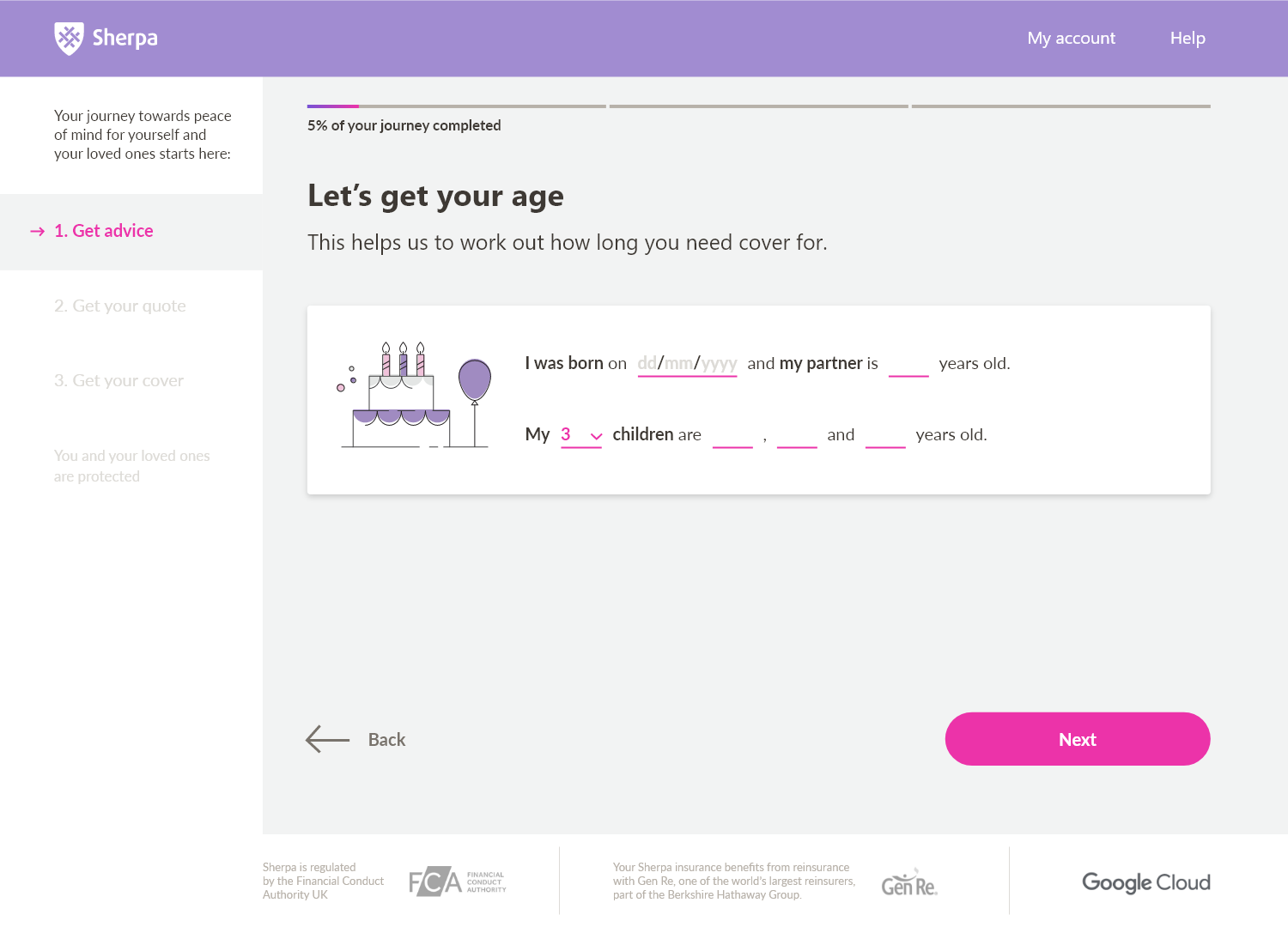Select step 3. Get your cover
The height and width of the screenshot is (927, 1288).
(118, 380)
